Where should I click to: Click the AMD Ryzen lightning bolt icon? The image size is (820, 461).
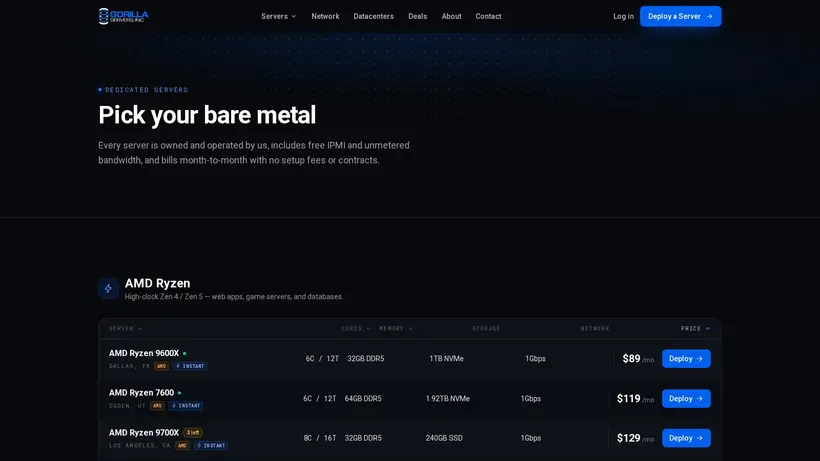point(108,289)
